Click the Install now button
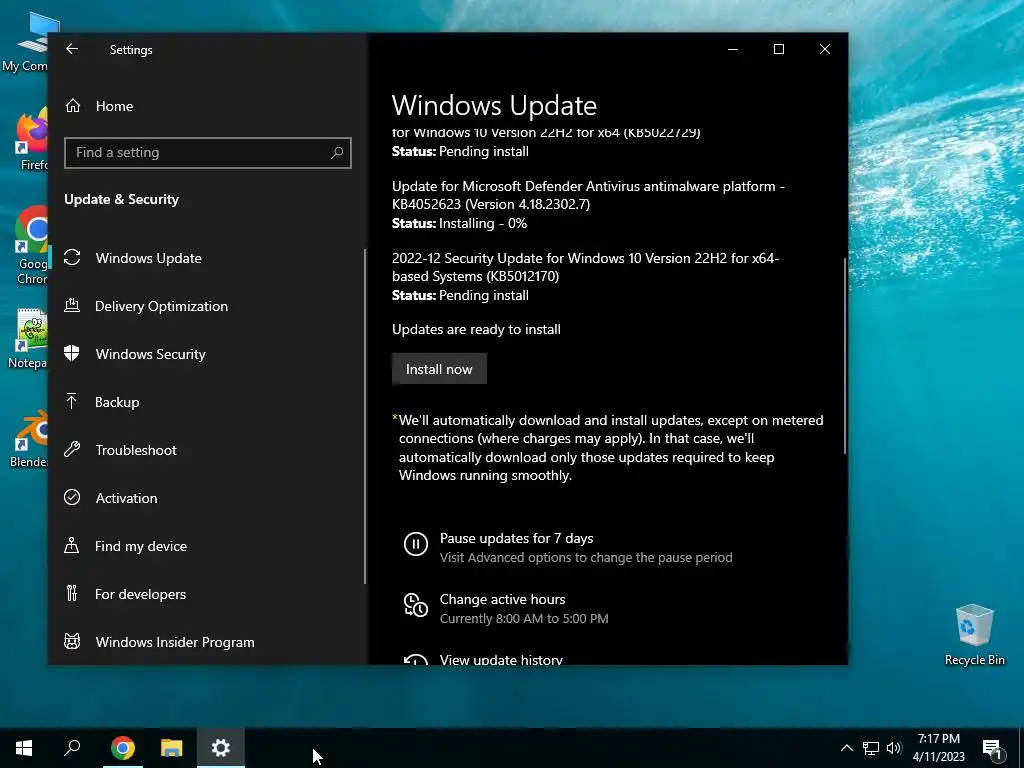The width and height of the screenshot is (1024, 768). 439,369
